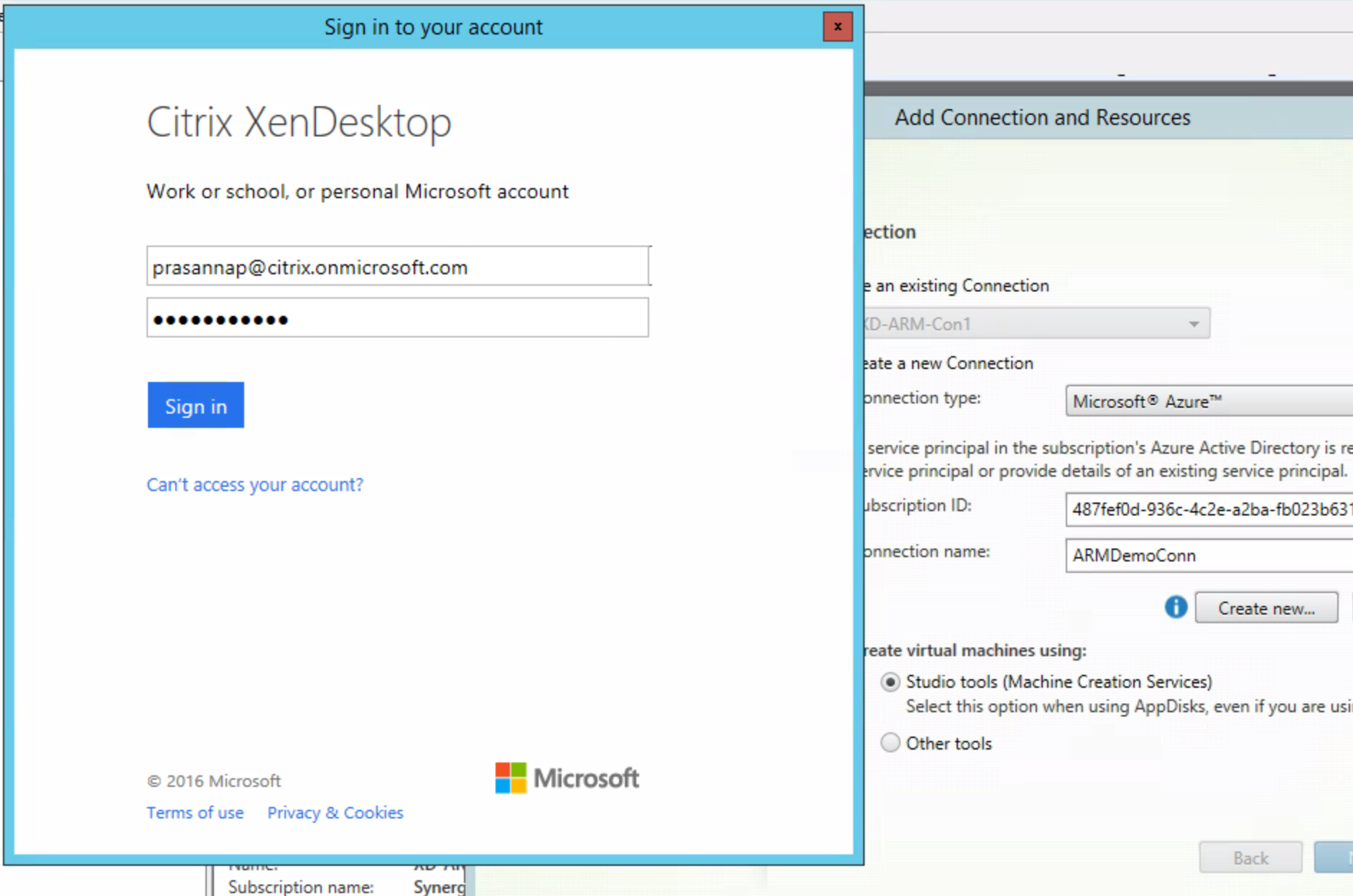Click the Create new... button
This screenshot has height=896, width=1353.
coord(1265,608)
